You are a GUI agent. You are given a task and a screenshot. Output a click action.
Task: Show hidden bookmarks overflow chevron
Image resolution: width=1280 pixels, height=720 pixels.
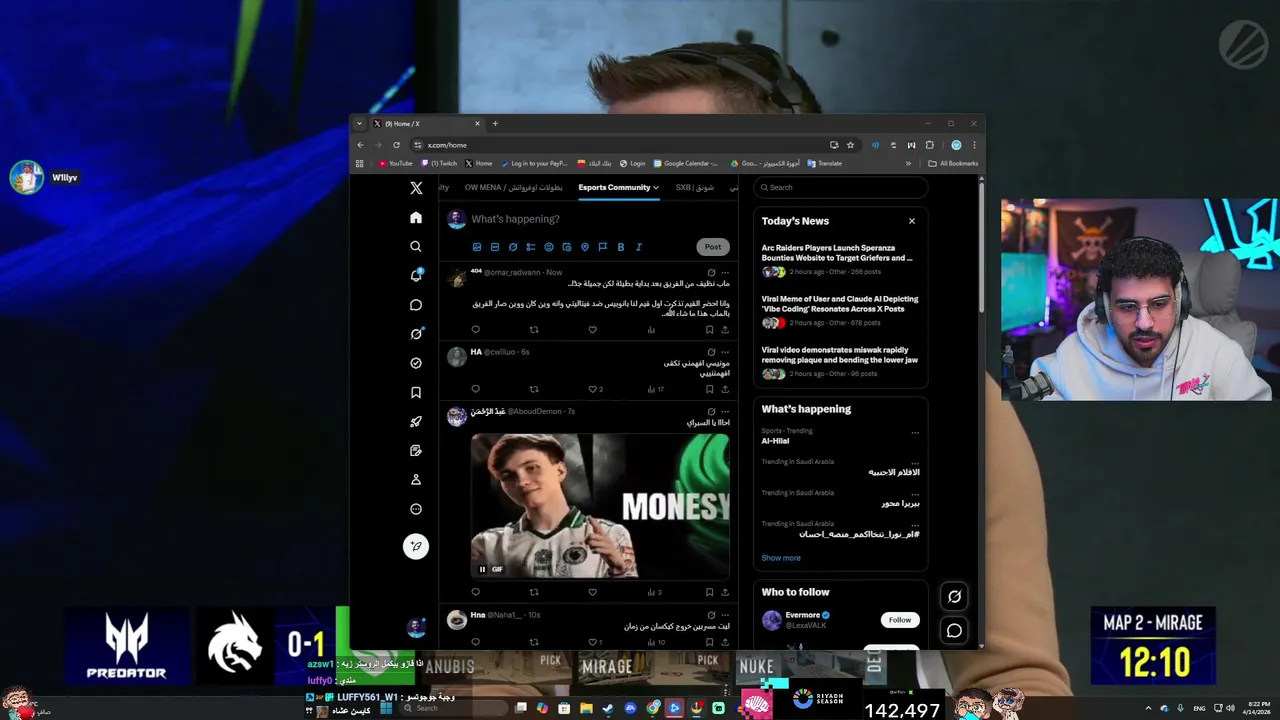click(908, 163)
